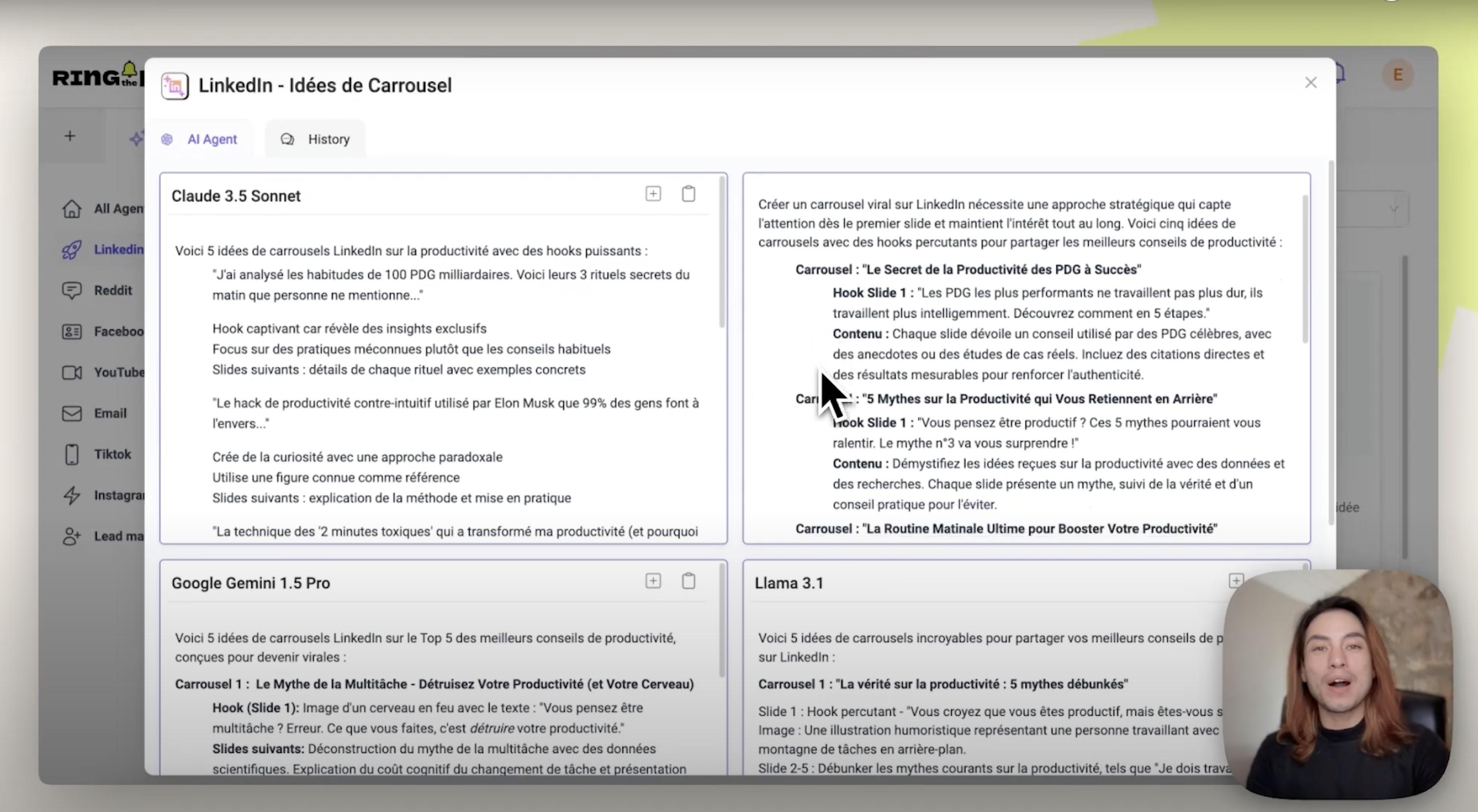Click text "Crée de la curiosité avec une approche paradoxale"
Viewport: 1478px width, 812px height.
[357, 457]
